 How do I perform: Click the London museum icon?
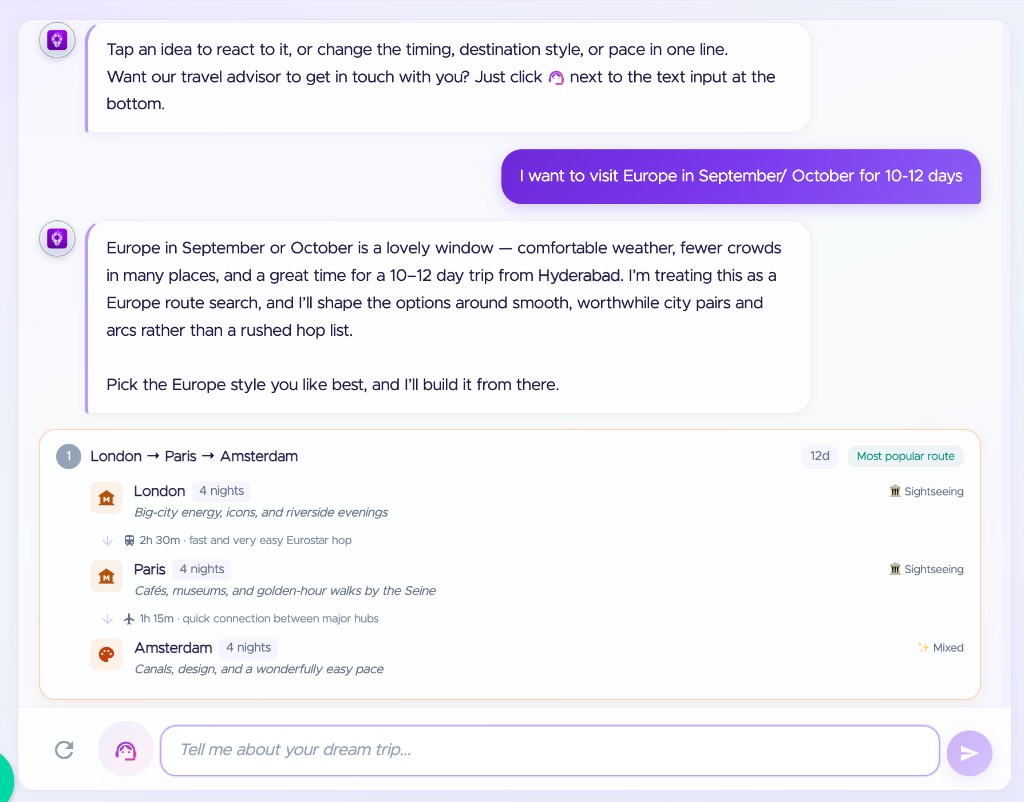click(x=106, y=498)
